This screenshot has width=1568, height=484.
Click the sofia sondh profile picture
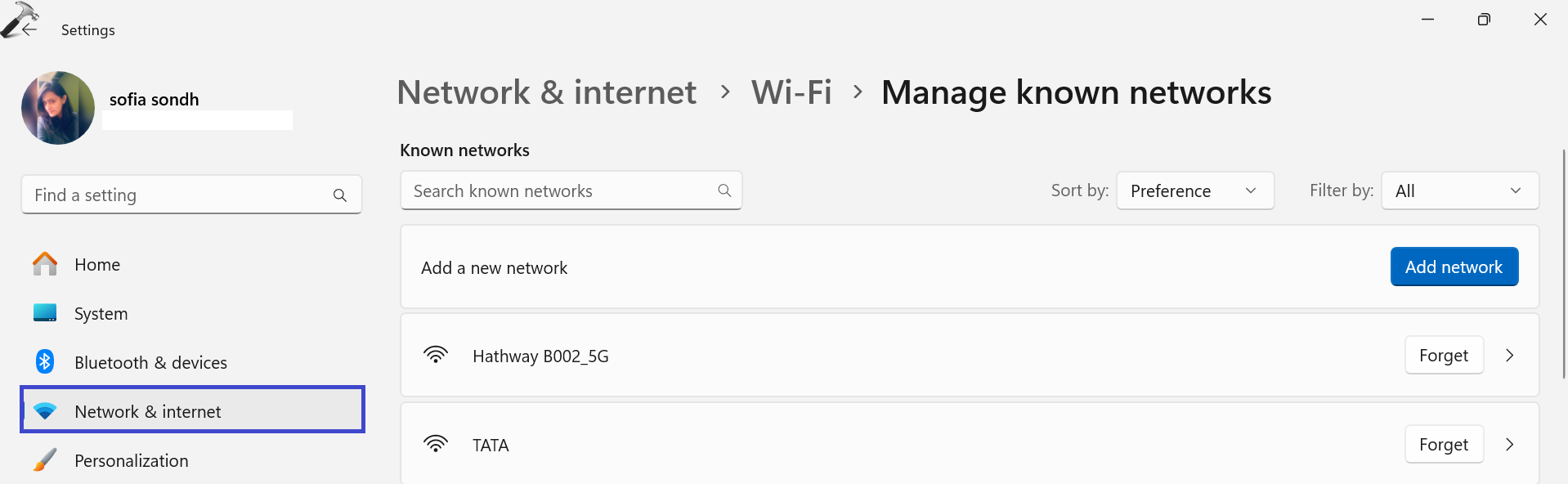[x=58, y=108]
